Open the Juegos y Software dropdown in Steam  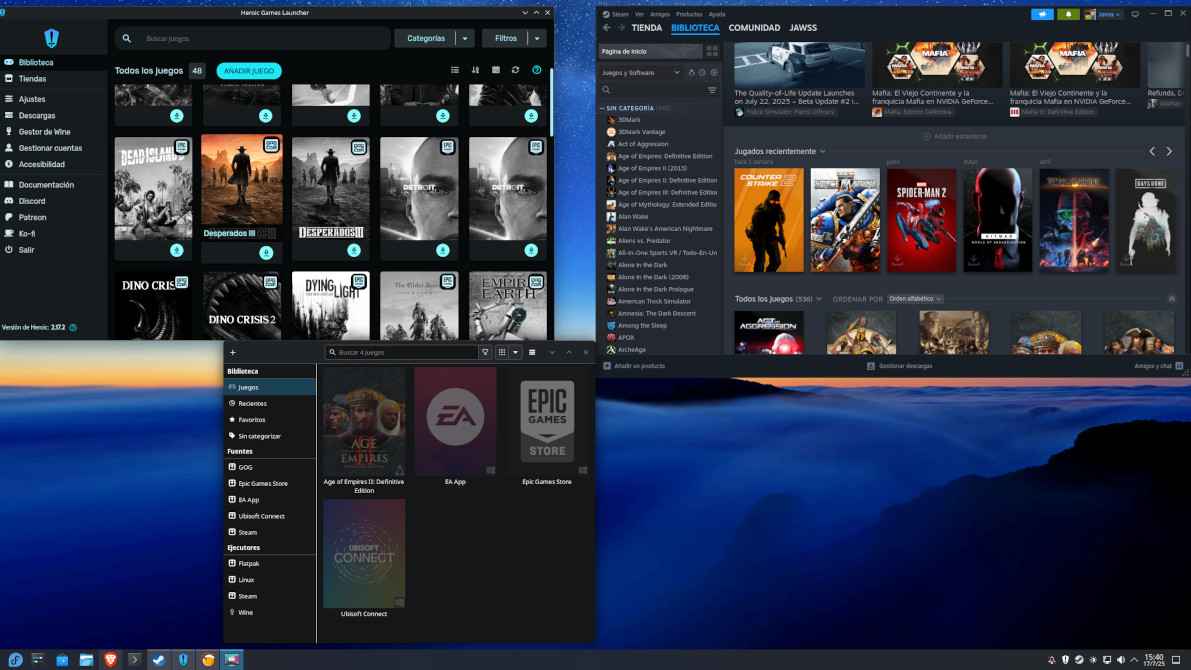pyautogui.click(x=641, y=73)
